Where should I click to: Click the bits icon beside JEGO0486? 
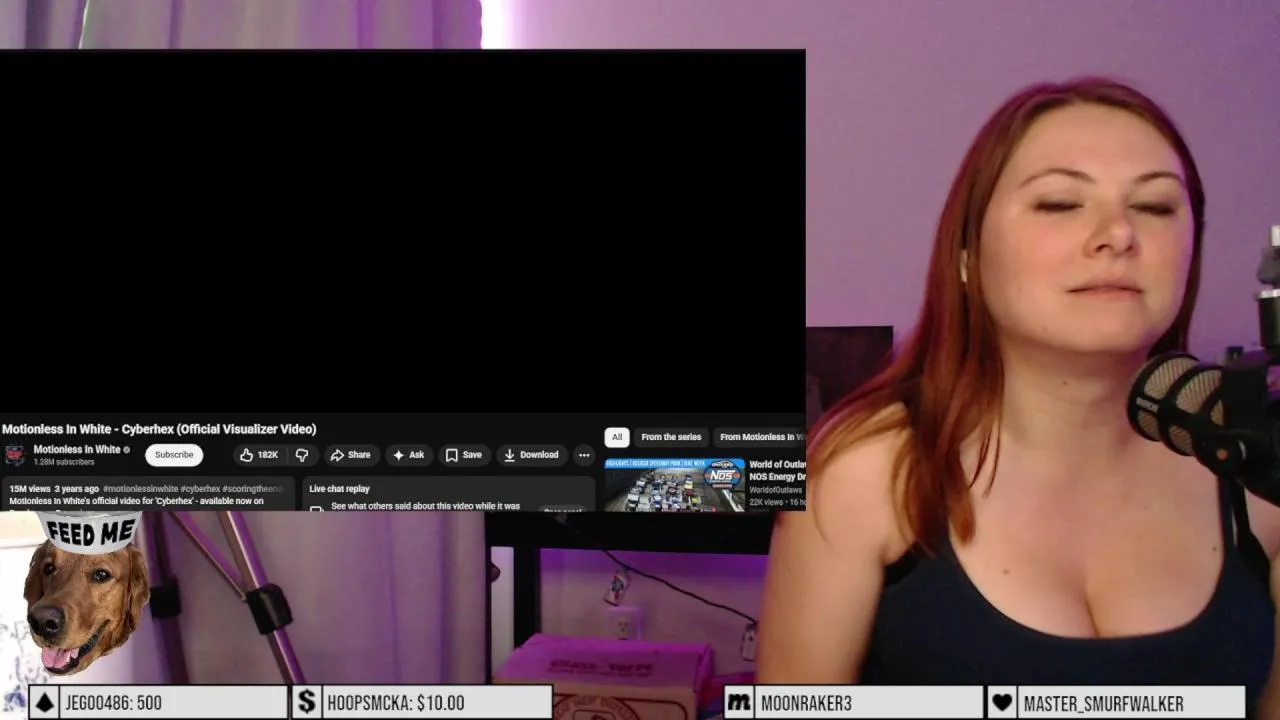[44, 703]
